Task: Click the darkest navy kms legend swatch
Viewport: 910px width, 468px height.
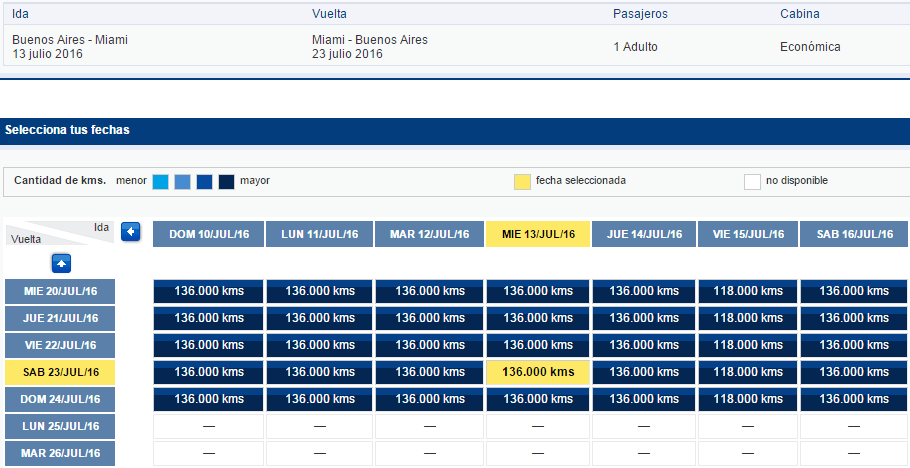Action: pyautogui.click(x=226, y=182)
